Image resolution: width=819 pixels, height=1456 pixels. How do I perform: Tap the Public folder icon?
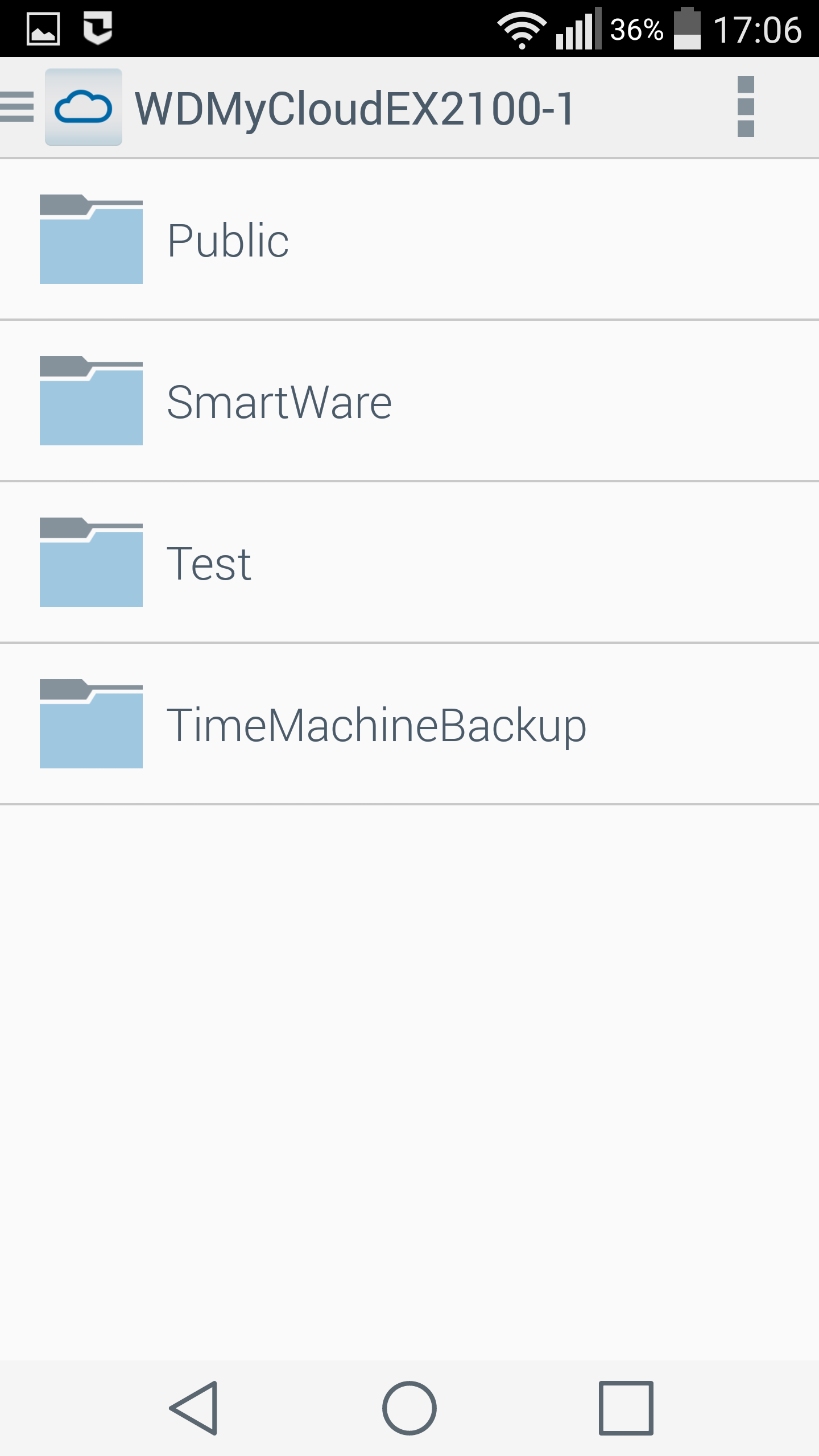point(91,239)
